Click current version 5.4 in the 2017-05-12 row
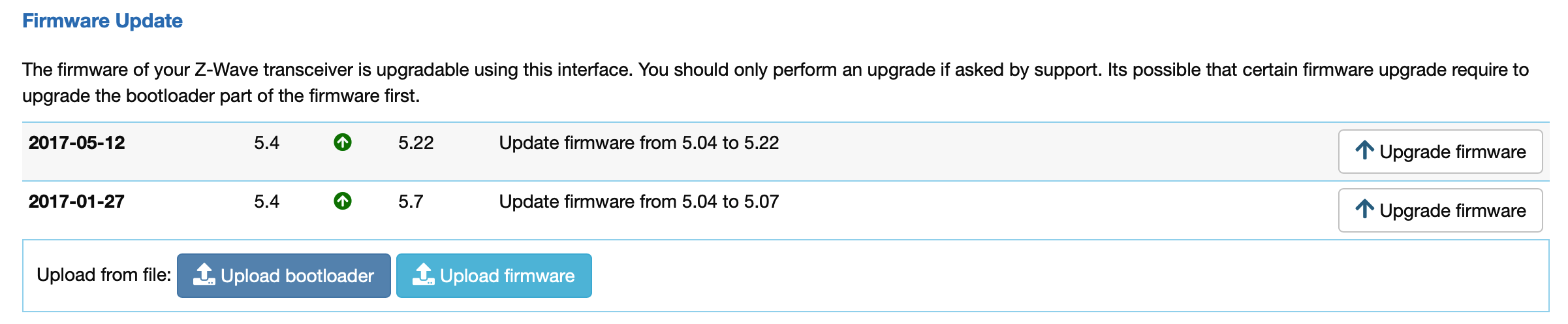The width and height of the screenshot is (1568, 324). (x=266, y=142)
